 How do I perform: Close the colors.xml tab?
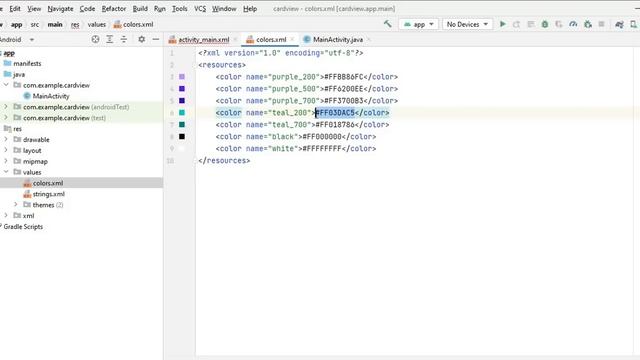pyautogui.click(x=292, y=40)
